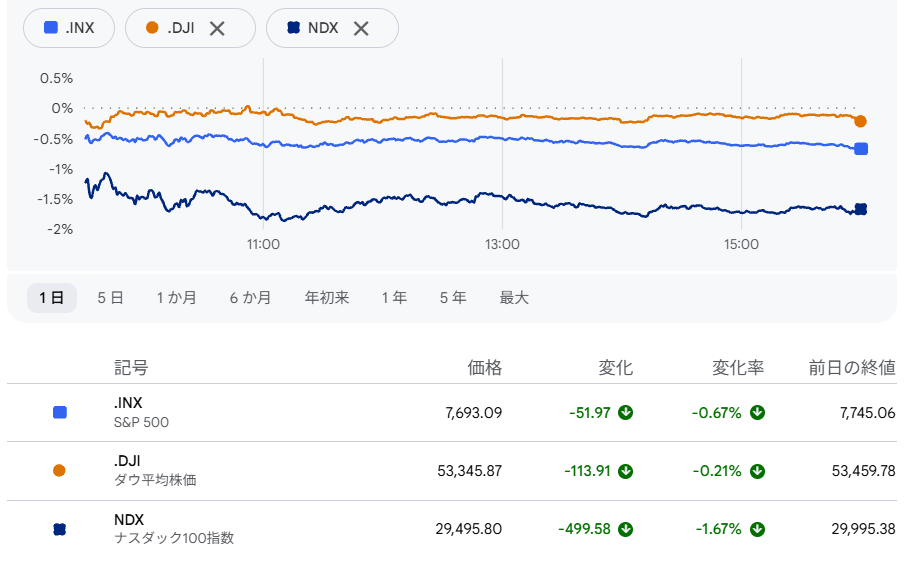Switch to the 最大 range tab
913x563 pixels.
click(514, 298)
